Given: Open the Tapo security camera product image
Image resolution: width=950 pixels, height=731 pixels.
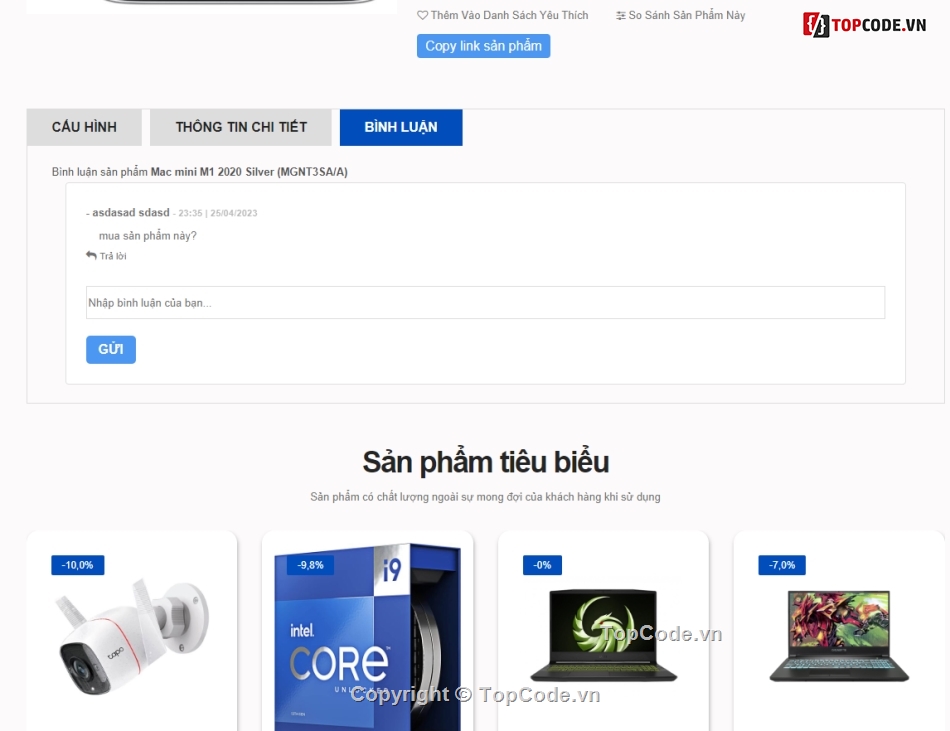Looking at the screenshot, I should tap(132, 636).
